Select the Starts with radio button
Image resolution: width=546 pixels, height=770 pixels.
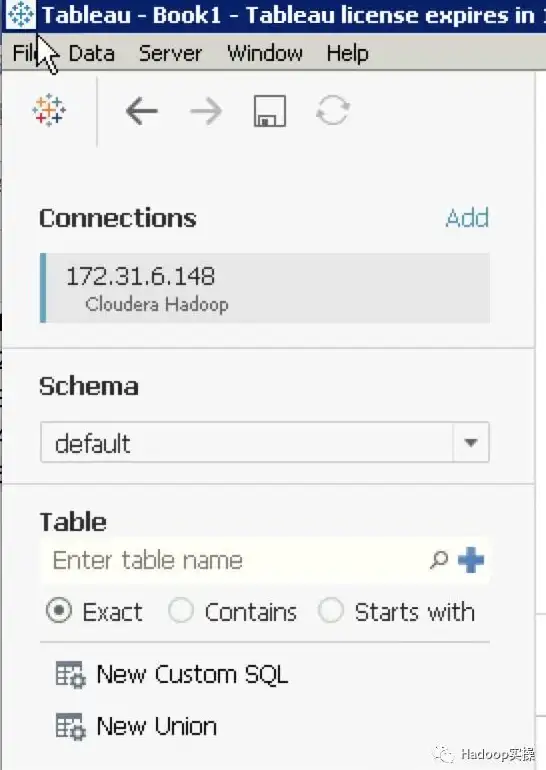coord(330,610)
